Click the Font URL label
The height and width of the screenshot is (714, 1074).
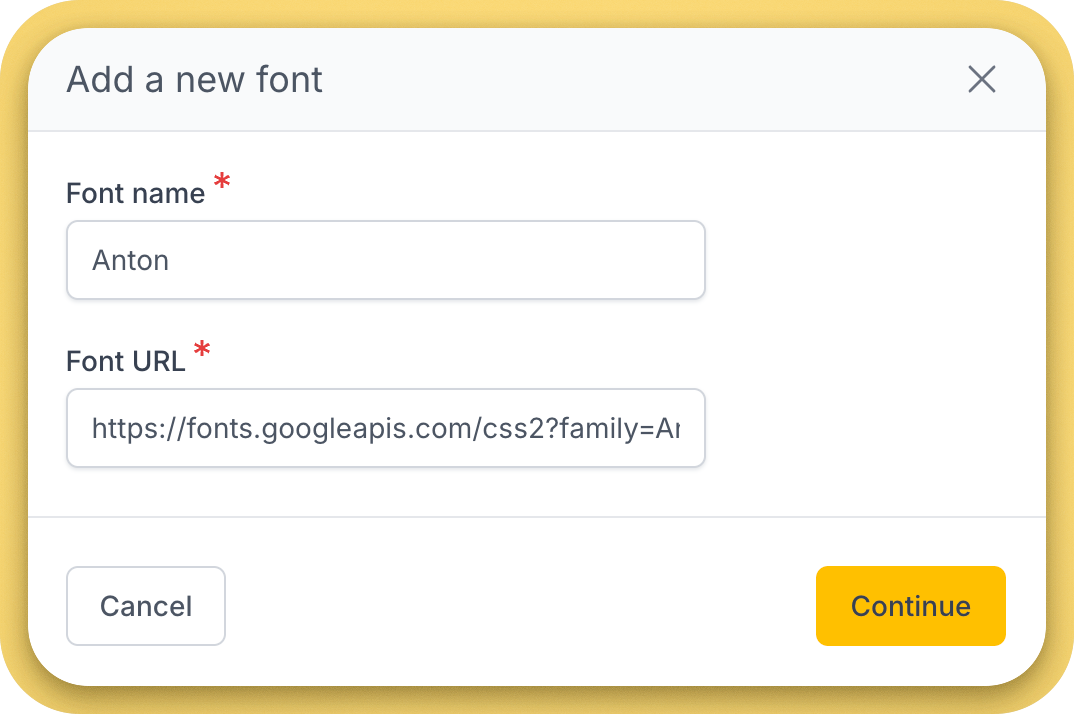click(126, 361)
